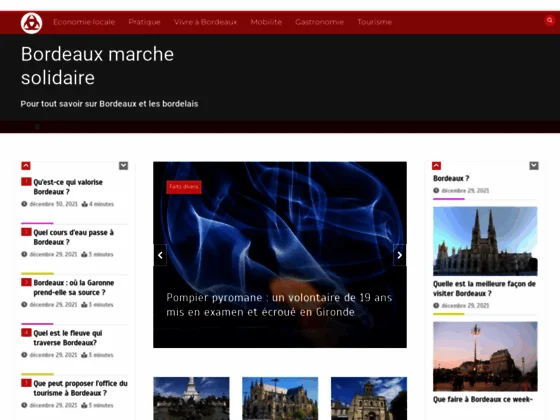
Task: Open the Mobilité menu
Action: [266, 22]
